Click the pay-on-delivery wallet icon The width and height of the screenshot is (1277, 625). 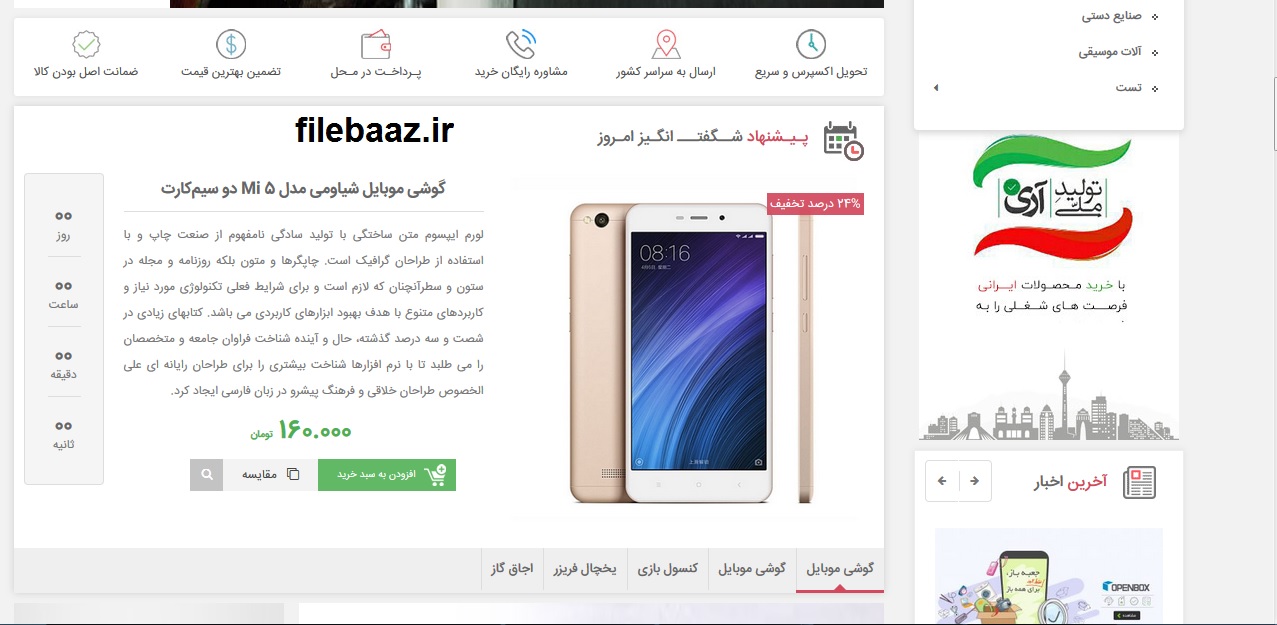pyautogui.click(x=376, y=45)
